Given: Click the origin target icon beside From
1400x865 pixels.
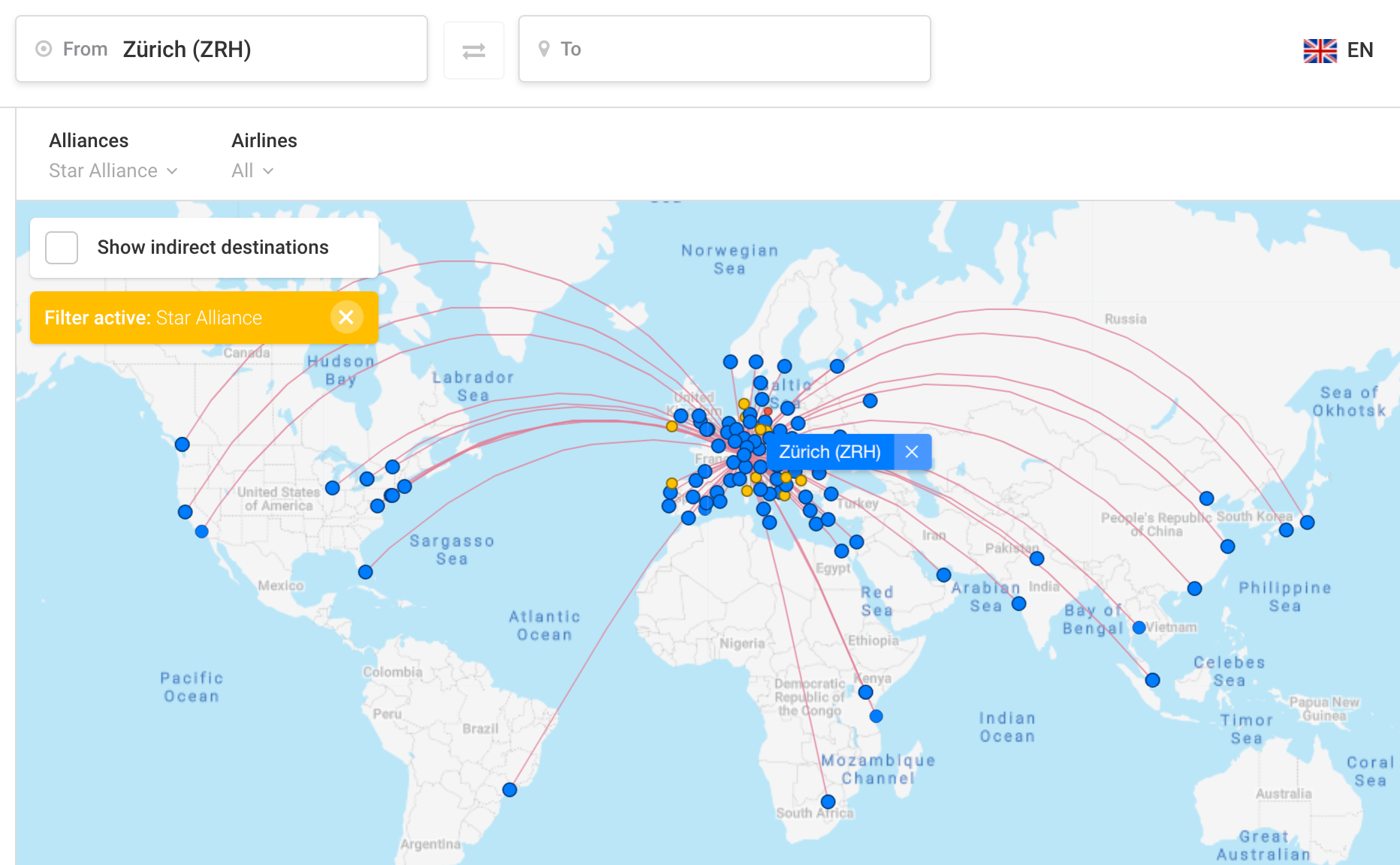Looking at the screenshot, I should (x=44, y=50).
